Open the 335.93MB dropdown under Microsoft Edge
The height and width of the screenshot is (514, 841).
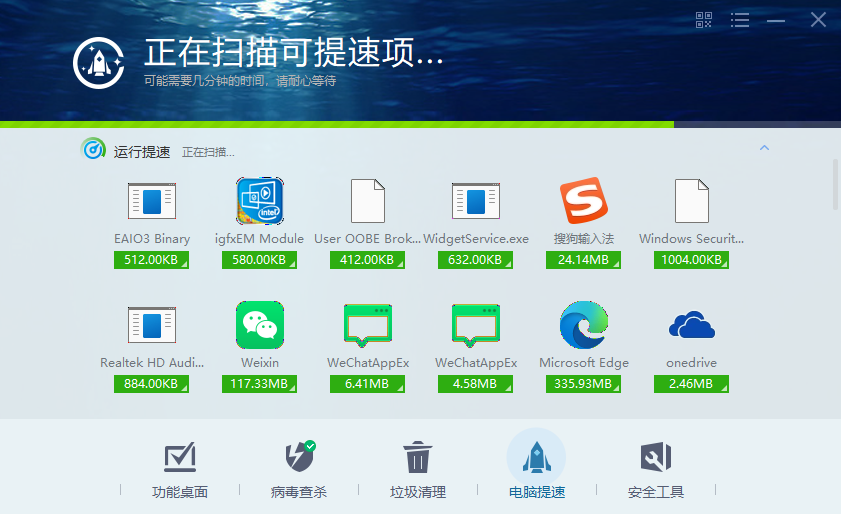point(584,384)
